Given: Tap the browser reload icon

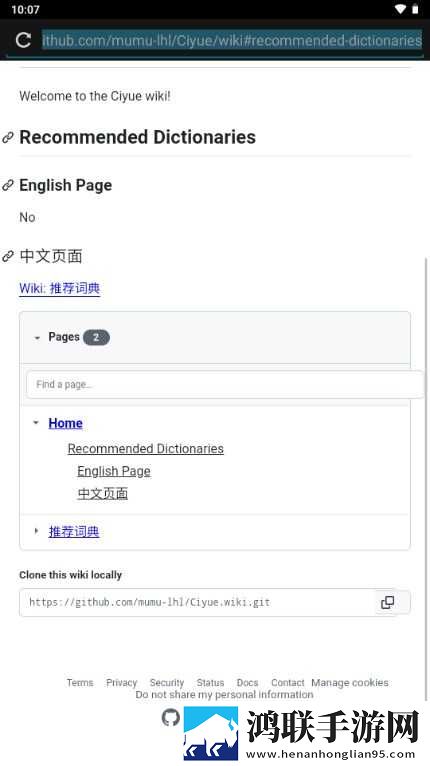Looking at the screenshot, I should pyautogui.click(x=23, y=40).
